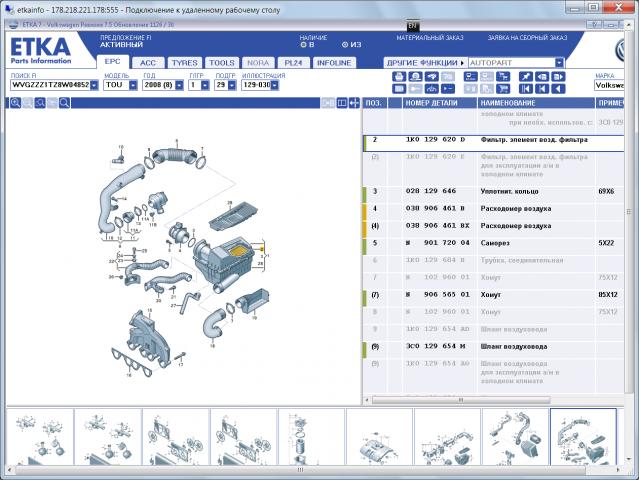Click the page-with-left-arrow icon beside the pin
Image resolution: width=639 pixels, height=480 pixels.
click(x=542, y=77)
